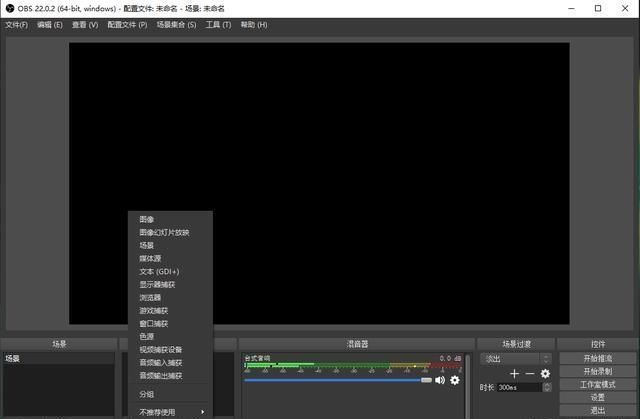Remove scene transition with minus icon
The width and height of the screenshot is (640, 419).
[x=530, y=374]
